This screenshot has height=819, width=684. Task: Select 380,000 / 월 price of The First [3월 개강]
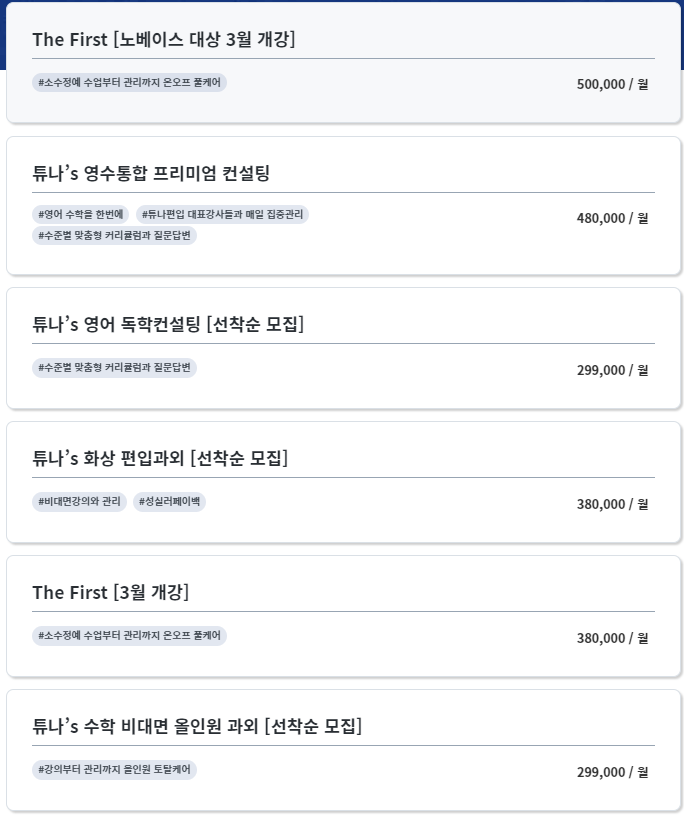(612, 638)
